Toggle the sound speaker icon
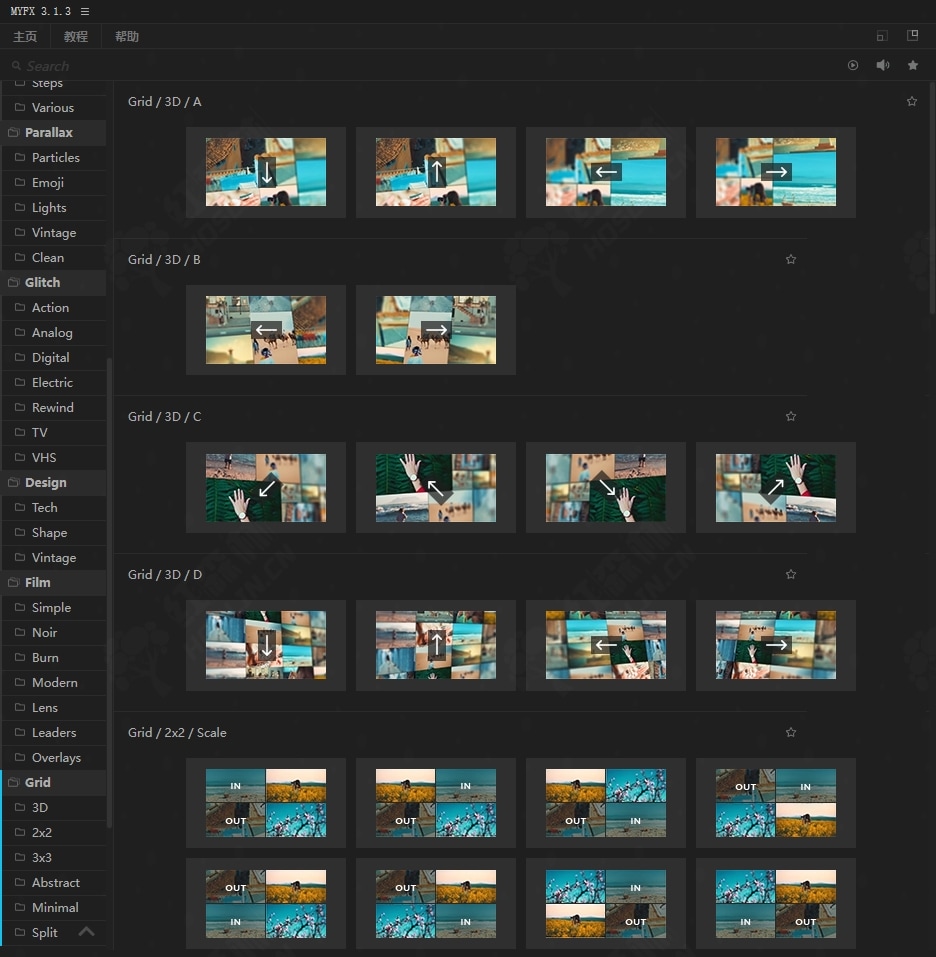The height and width of the screenshot is (957, 936). (883, 65)
